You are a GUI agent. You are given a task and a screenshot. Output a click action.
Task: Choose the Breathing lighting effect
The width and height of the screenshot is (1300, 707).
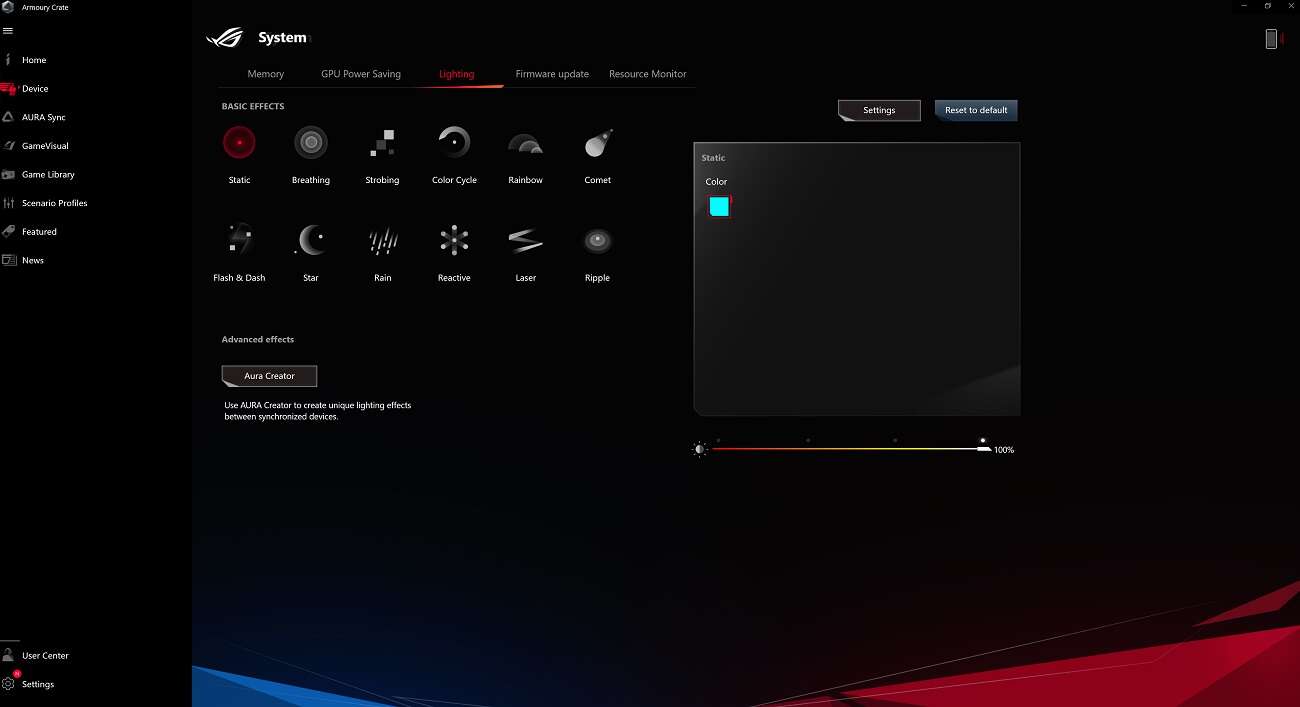pos(311,143)
